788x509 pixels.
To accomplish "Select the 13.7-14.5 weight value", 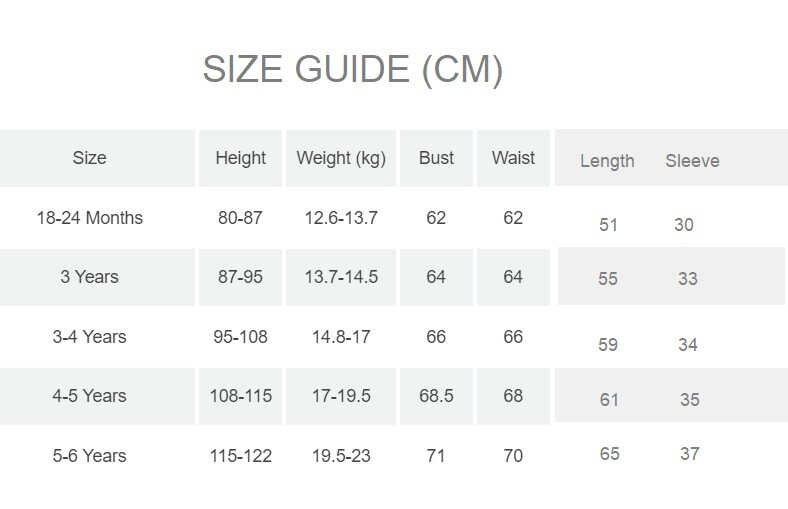I will click(x=341, y=277).
